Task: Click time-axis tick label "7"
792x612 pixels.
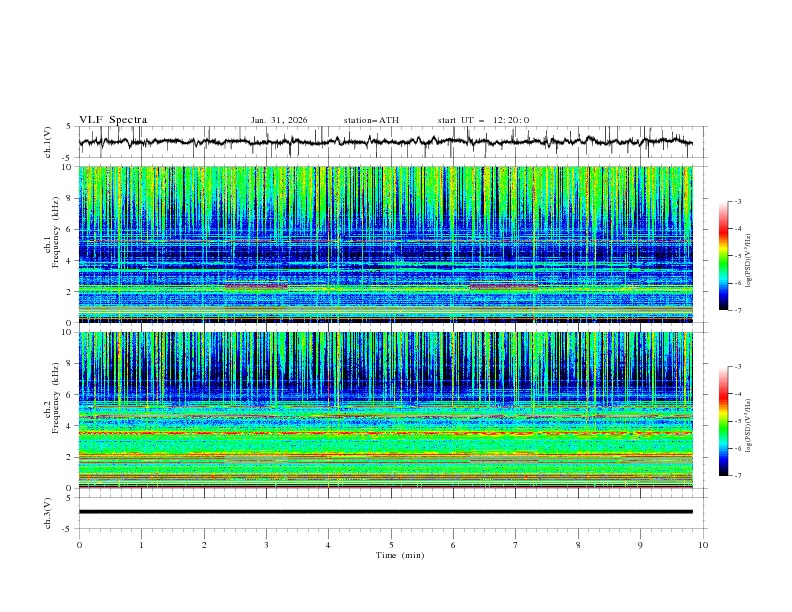Action: pyautogui.click(x=516, y=545)
